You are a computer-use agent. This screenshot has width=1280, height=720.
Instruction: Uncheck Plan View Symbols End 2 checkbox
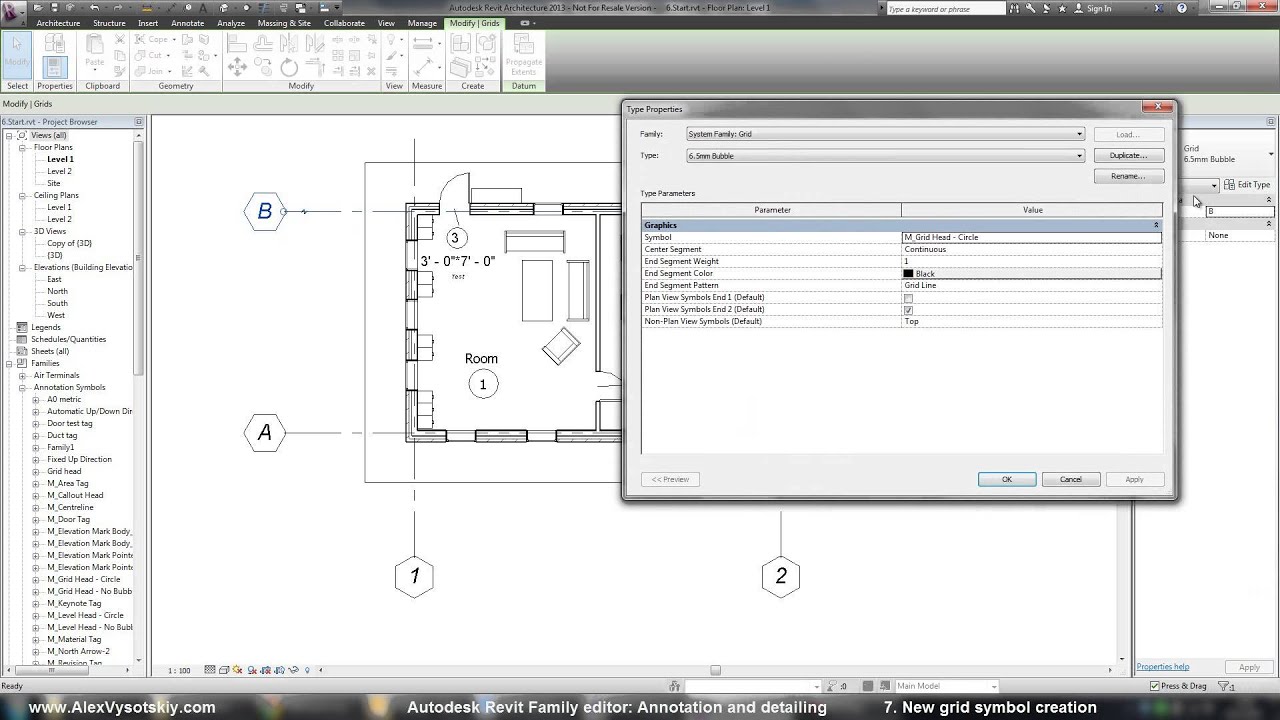pyautogui.click(x=908, y=310)
